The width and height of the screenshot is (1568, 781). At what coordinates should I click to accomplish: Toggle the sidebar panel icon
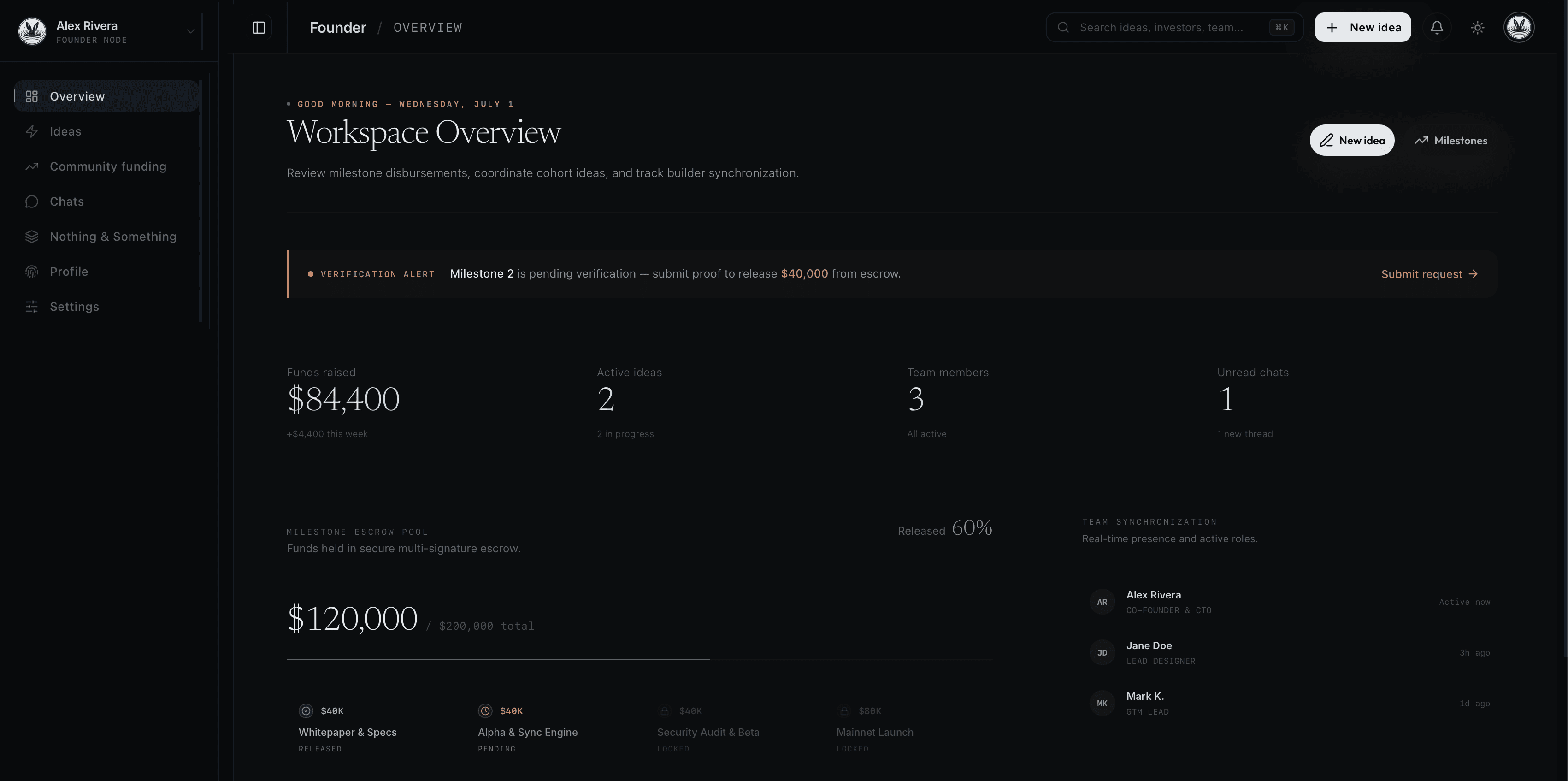tap(259, 27)
